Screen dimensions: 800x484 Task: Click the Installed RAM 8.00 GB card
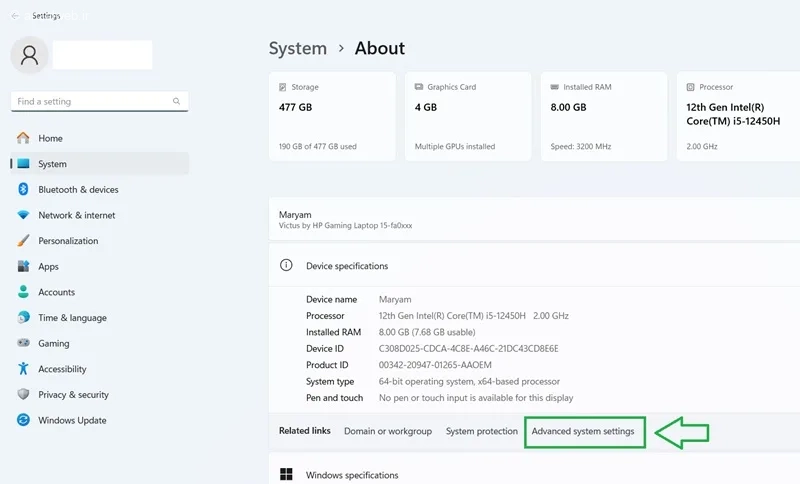click(604, 116)
